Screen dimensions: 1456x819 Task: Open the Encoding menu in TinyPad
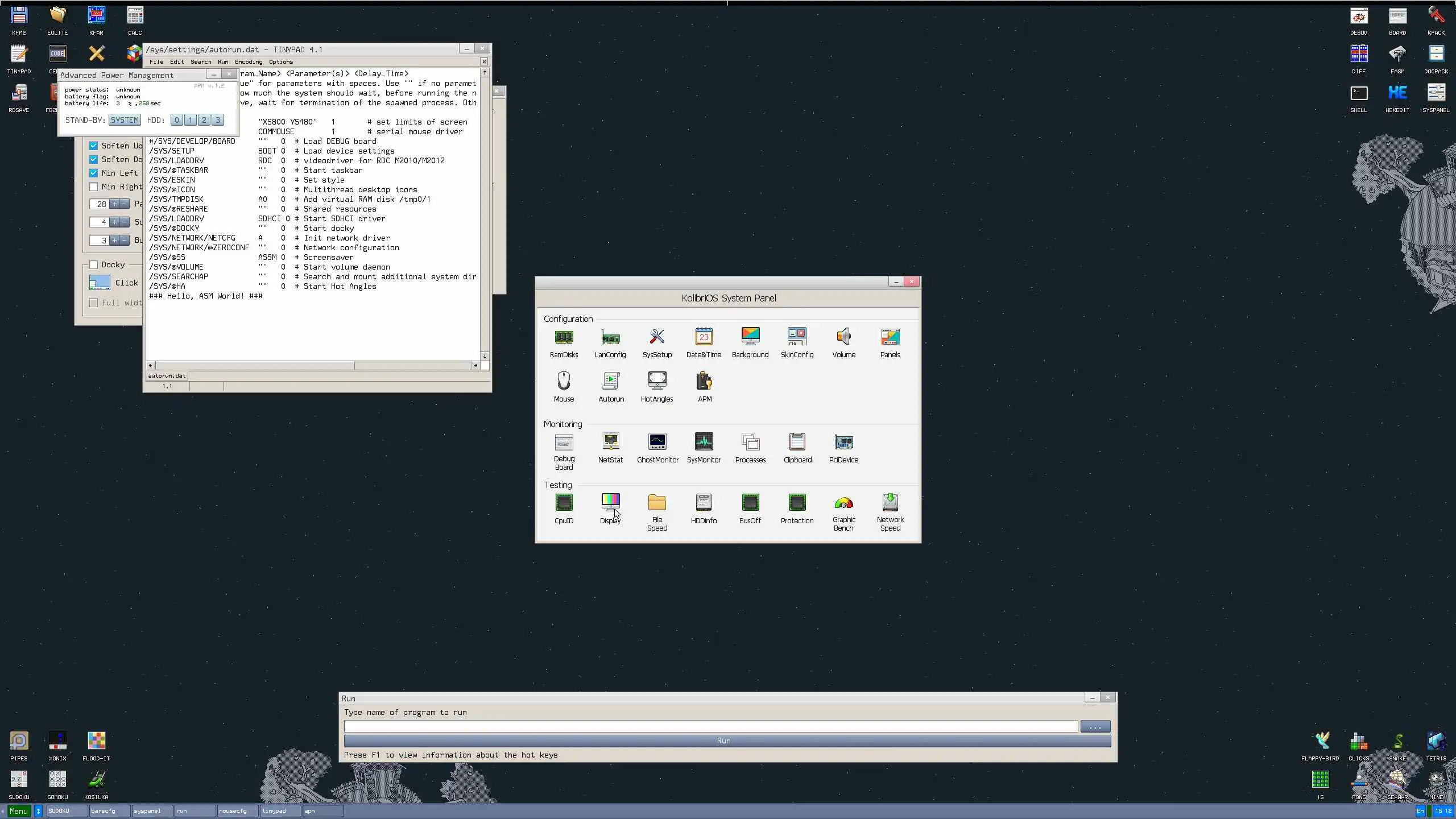249,61
